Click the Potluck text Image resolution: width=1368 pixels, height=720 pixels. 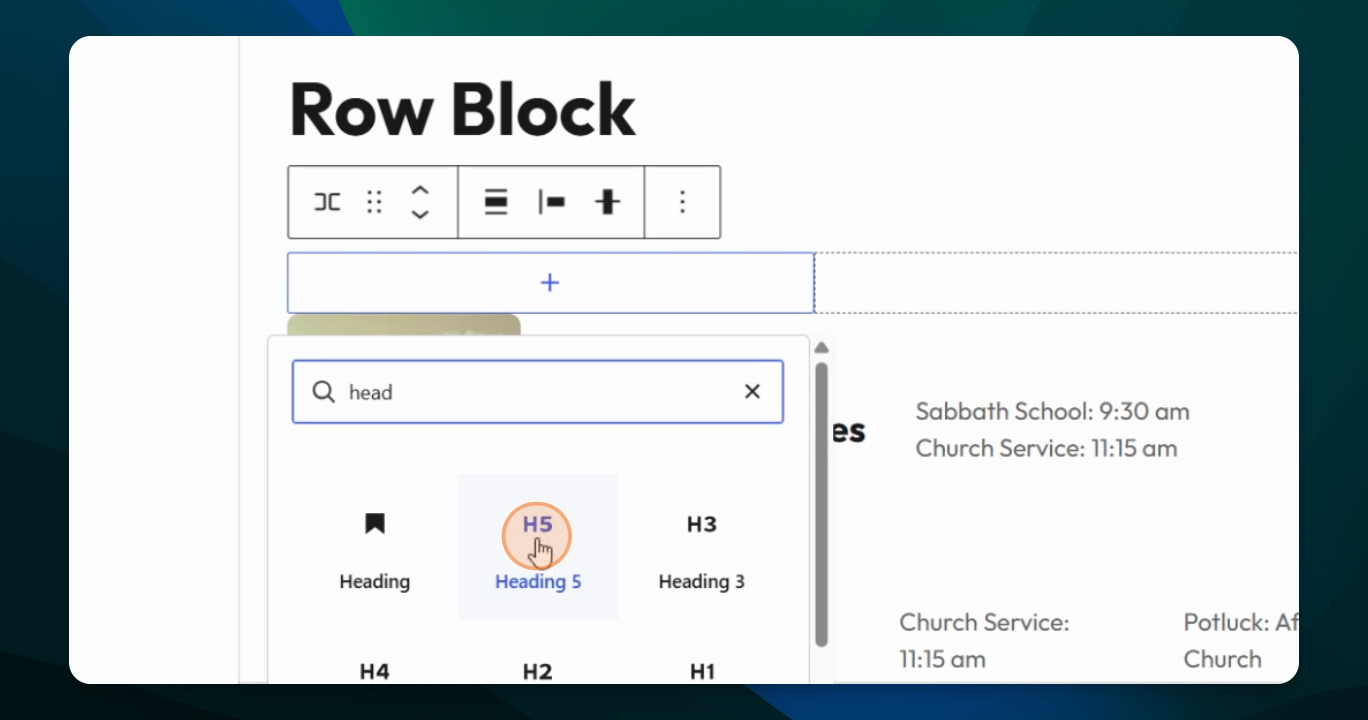1241,641
